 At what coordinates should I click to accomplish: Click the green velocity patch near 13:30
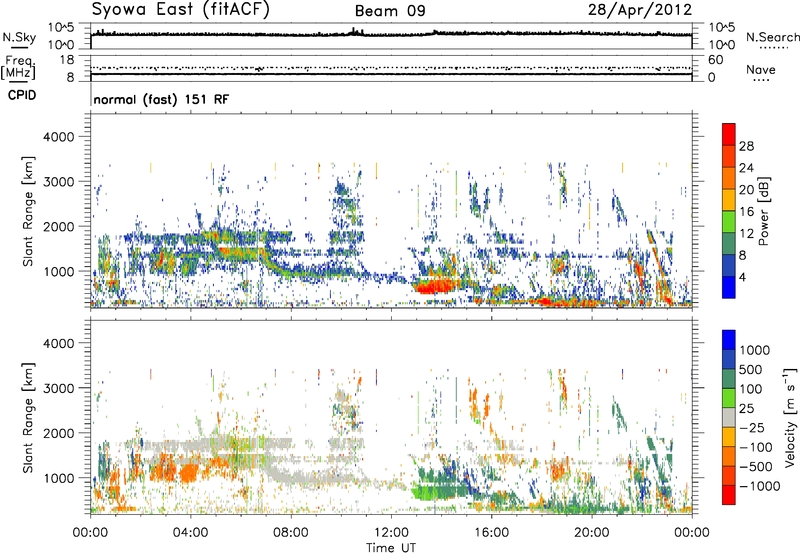click(426, 493)
